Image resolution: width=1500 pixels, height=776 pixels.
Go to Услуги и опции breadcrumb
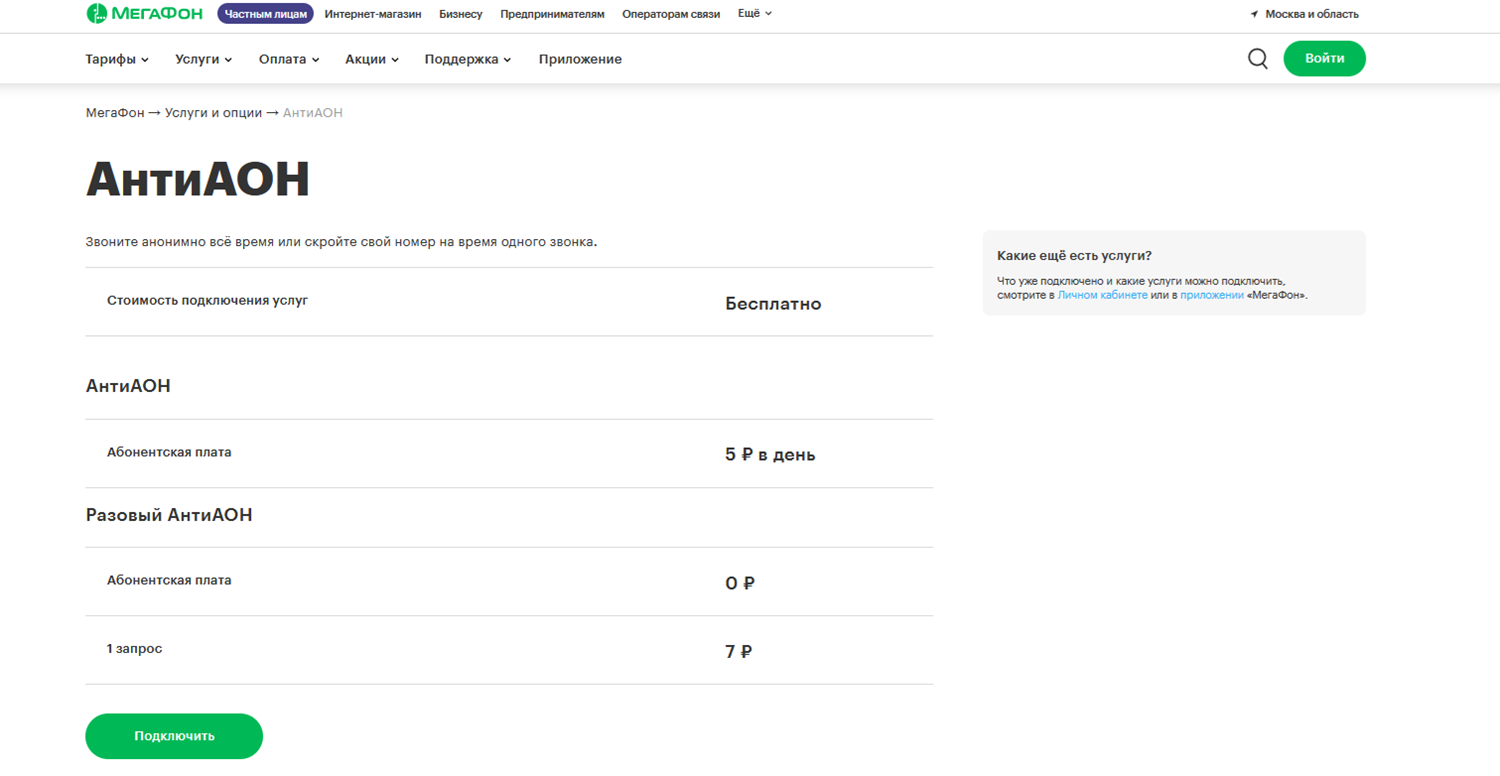(213, 113)
